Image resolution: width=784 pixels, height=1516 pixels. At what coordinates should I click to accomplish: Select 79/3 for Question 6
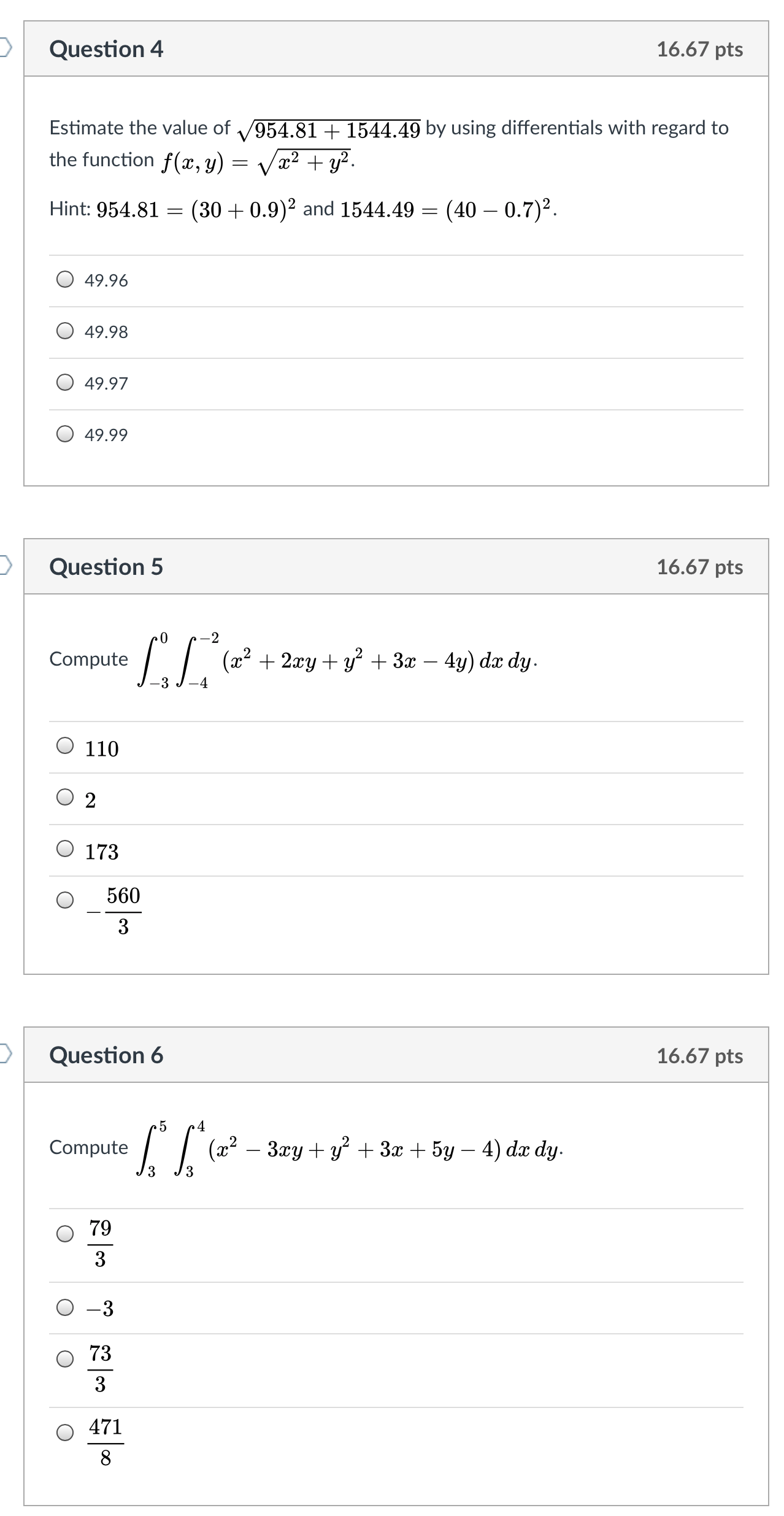65,1234
